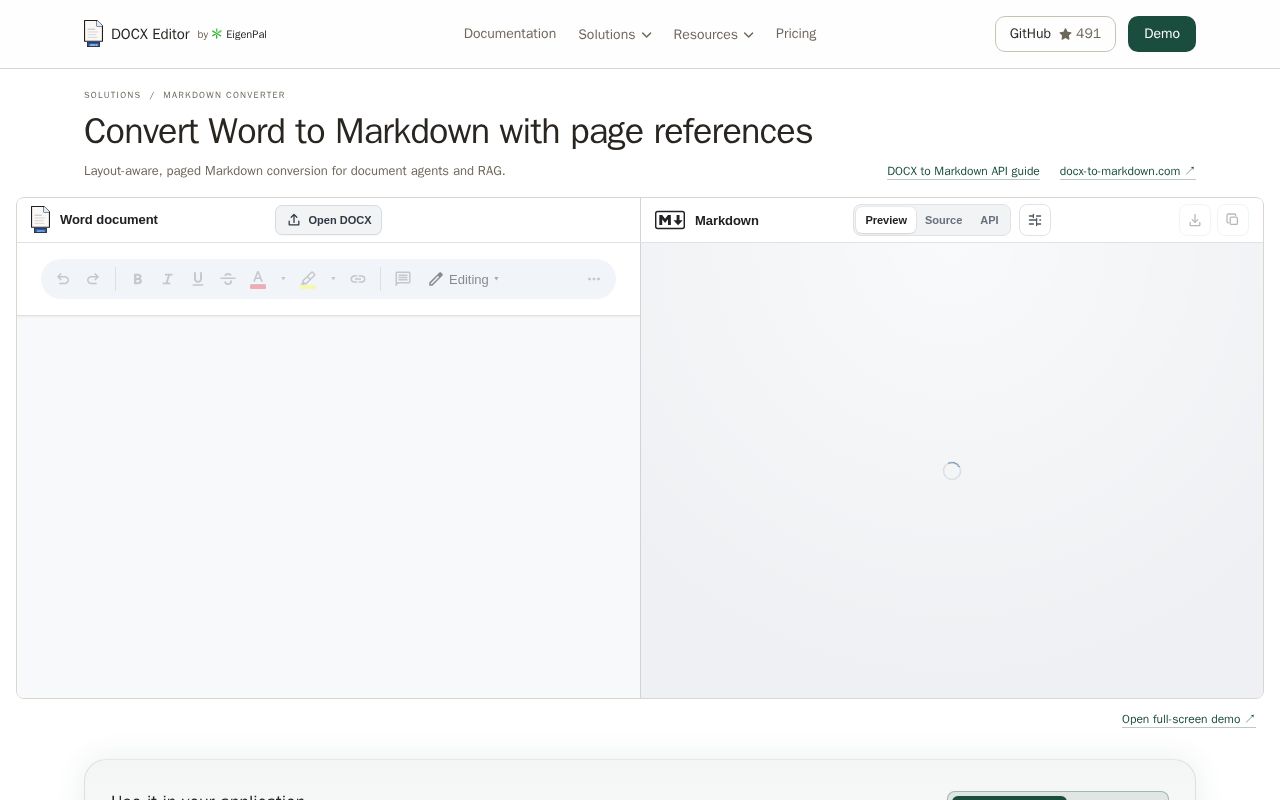
Task: Open the Documentation menu item
Action: (510, 34)
